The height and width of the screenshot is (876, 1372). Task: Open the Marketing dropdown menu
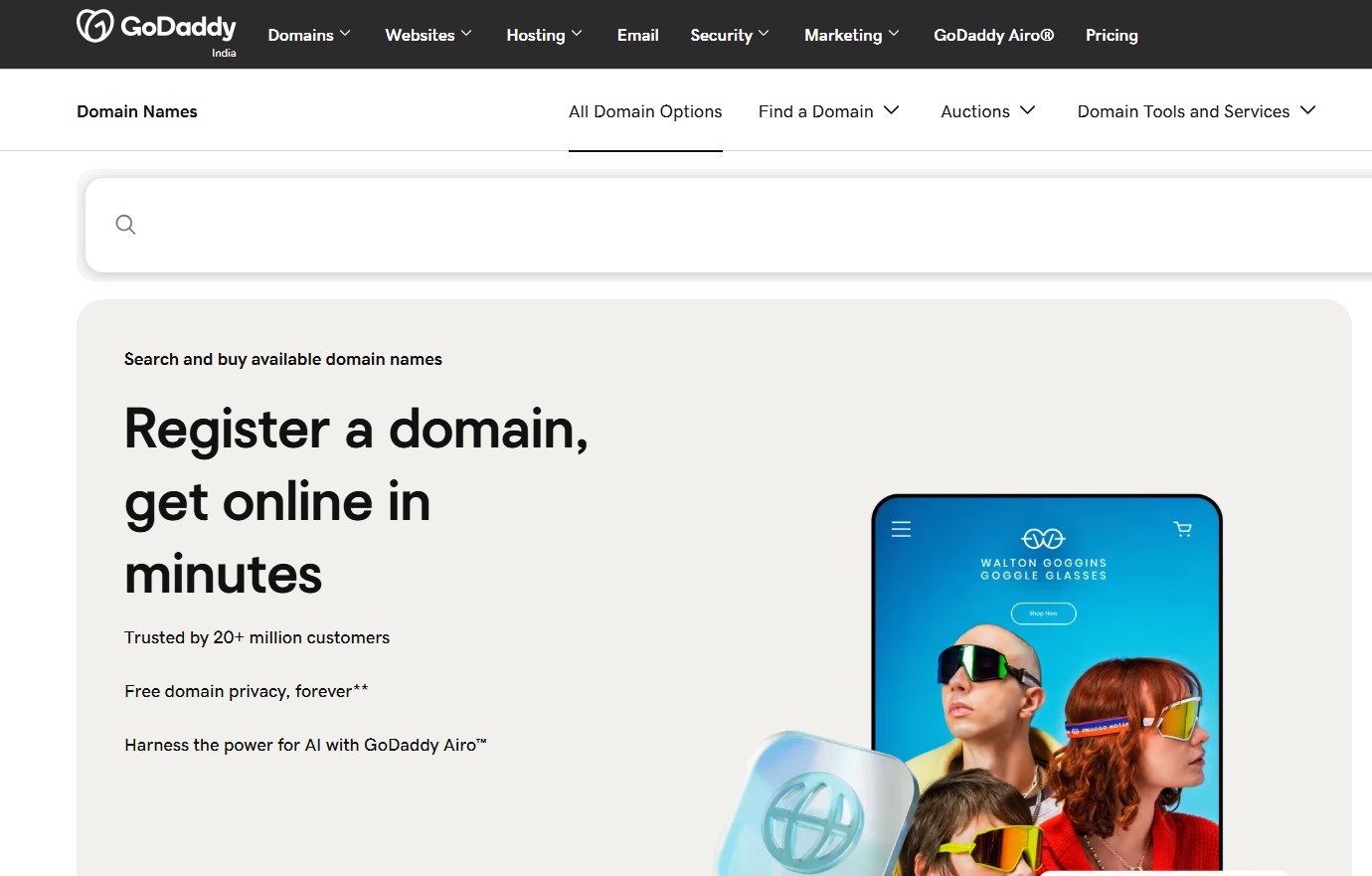[x=851, y=35]
